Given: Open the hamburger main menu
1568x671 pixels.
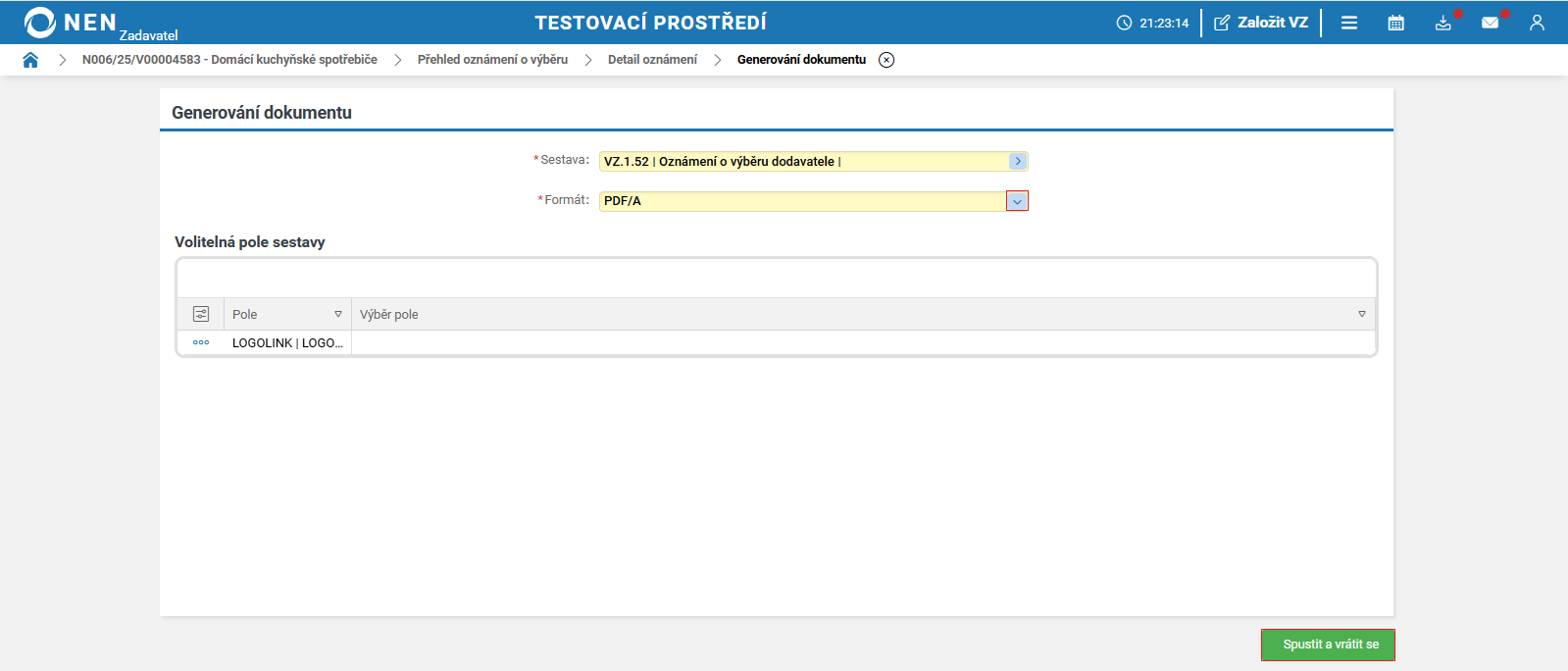Looking at the screenshot, I should coord(1349,23).
